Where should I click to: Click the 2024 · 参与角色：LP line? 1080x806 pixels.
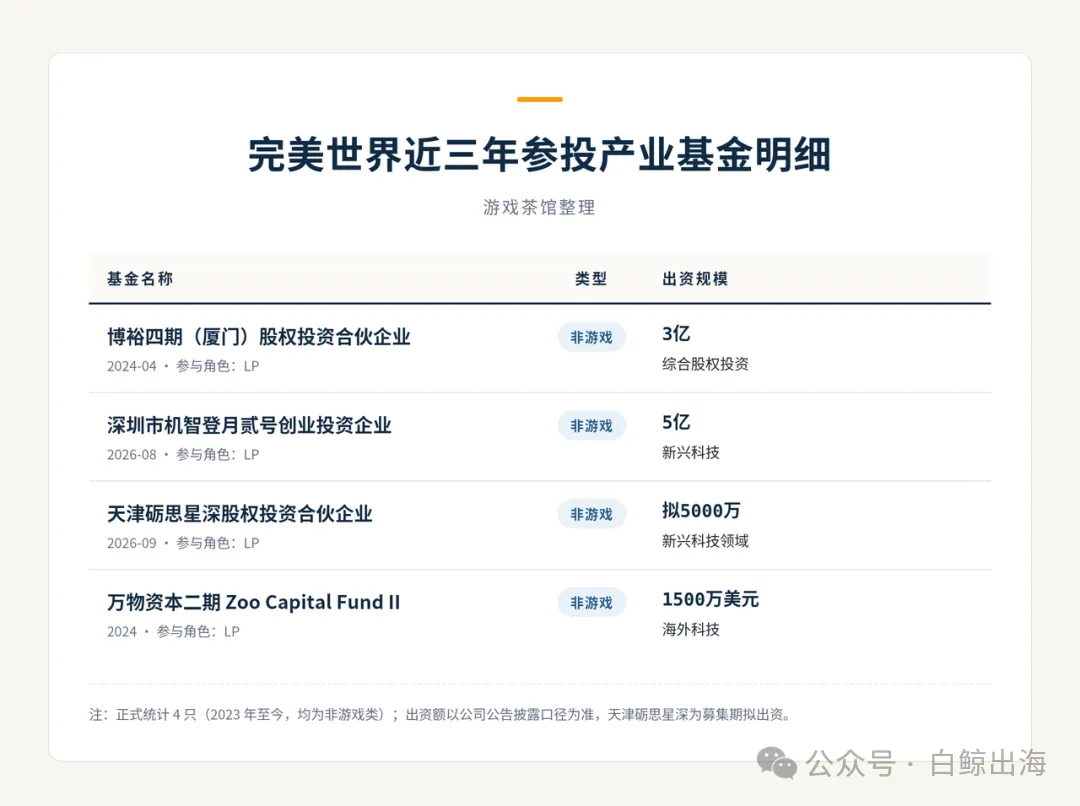174,632
